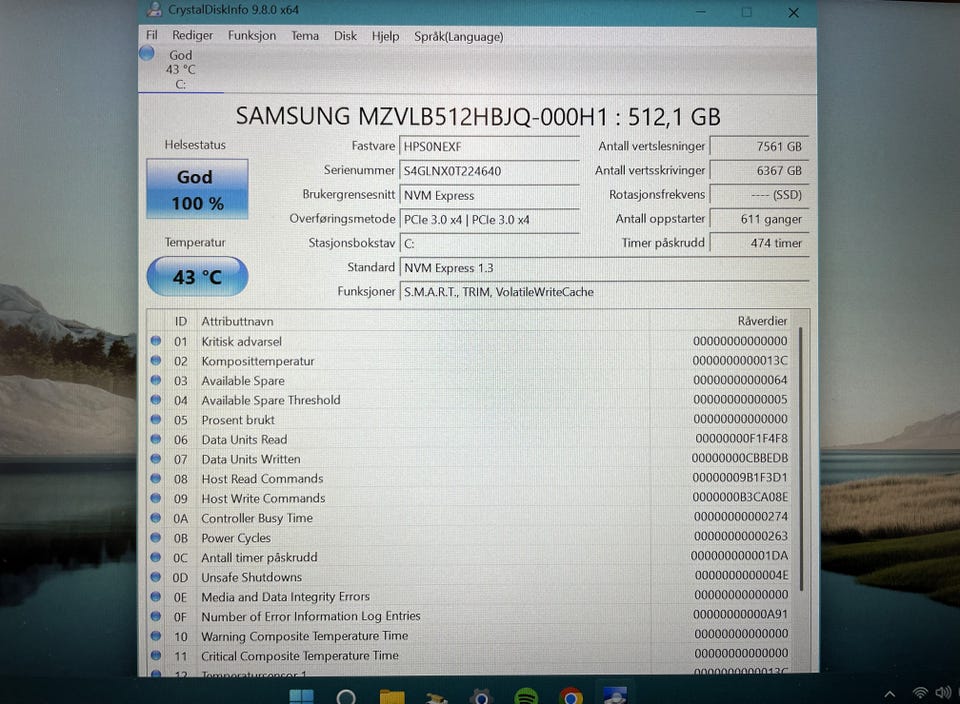Open Google Chrome from the taskbar
Screen dimensions: 960x704
coord(571,697)
